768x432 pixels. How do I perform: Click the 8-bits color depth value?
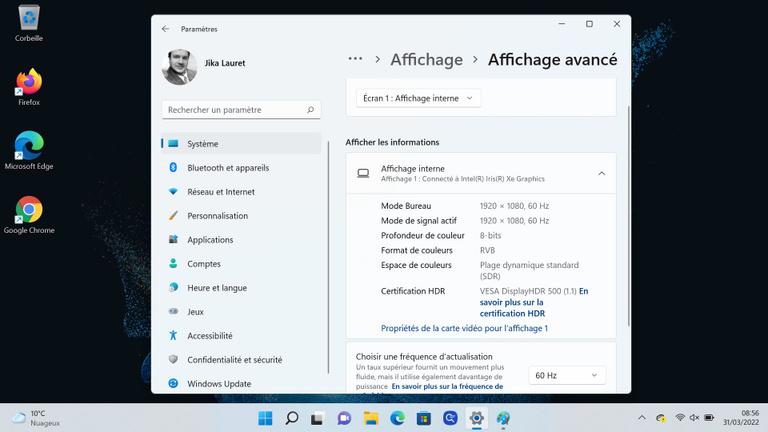[490, 235]
